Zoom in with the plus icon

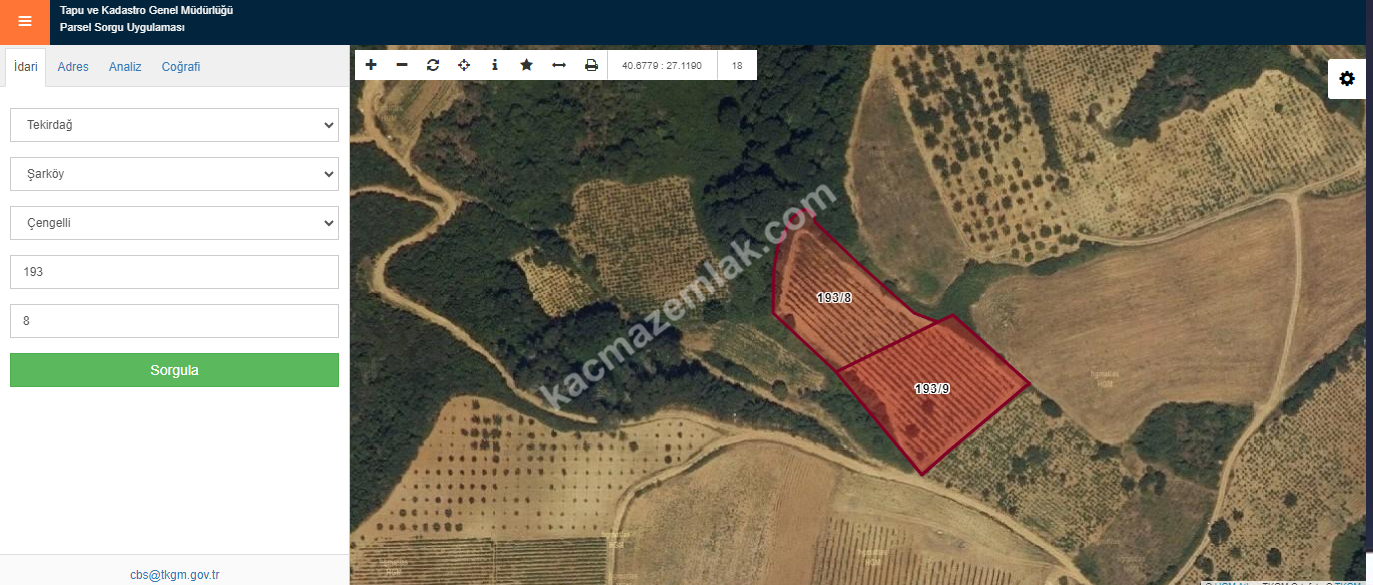[x=371, y=65]
